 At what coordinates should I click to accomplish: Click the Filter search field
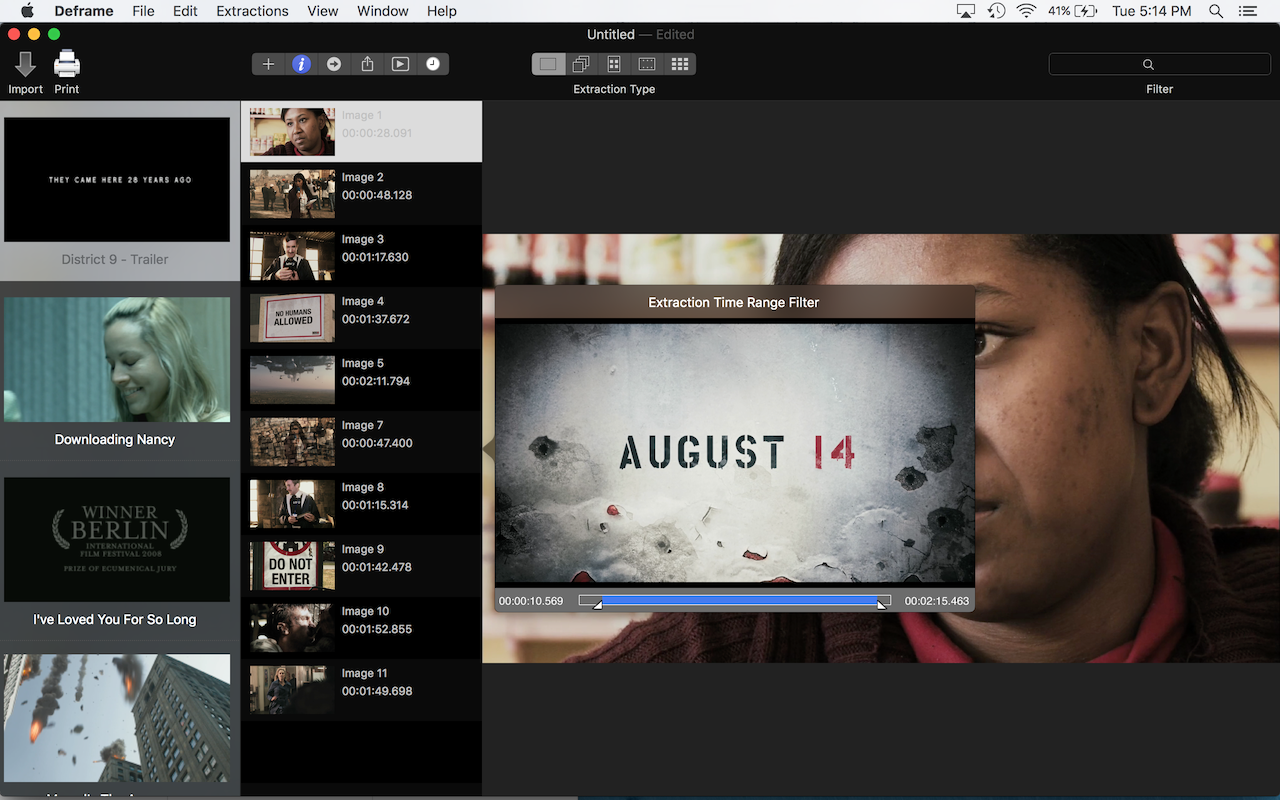point(1159,64)
